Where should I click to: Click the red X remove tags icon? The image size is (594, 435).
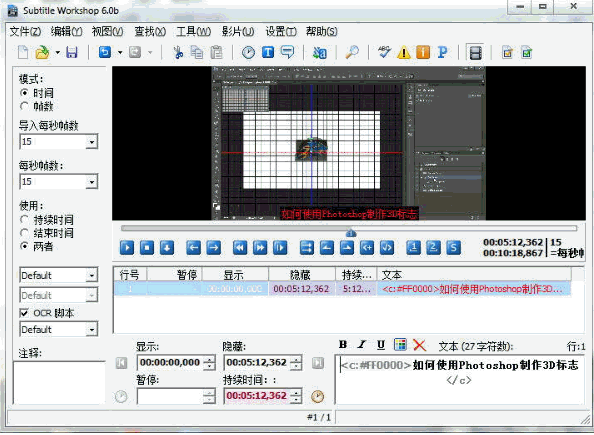[419, 345]
